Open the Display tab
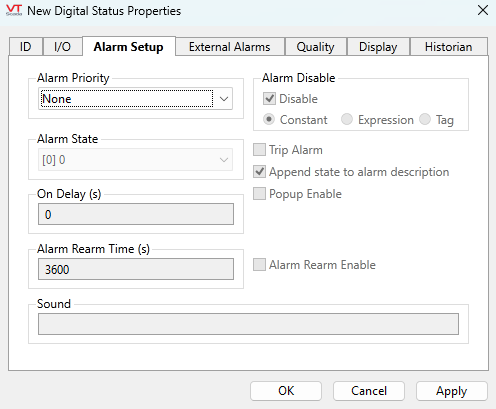Viewport: 496px width, 409px height. [x=378, y=47]
